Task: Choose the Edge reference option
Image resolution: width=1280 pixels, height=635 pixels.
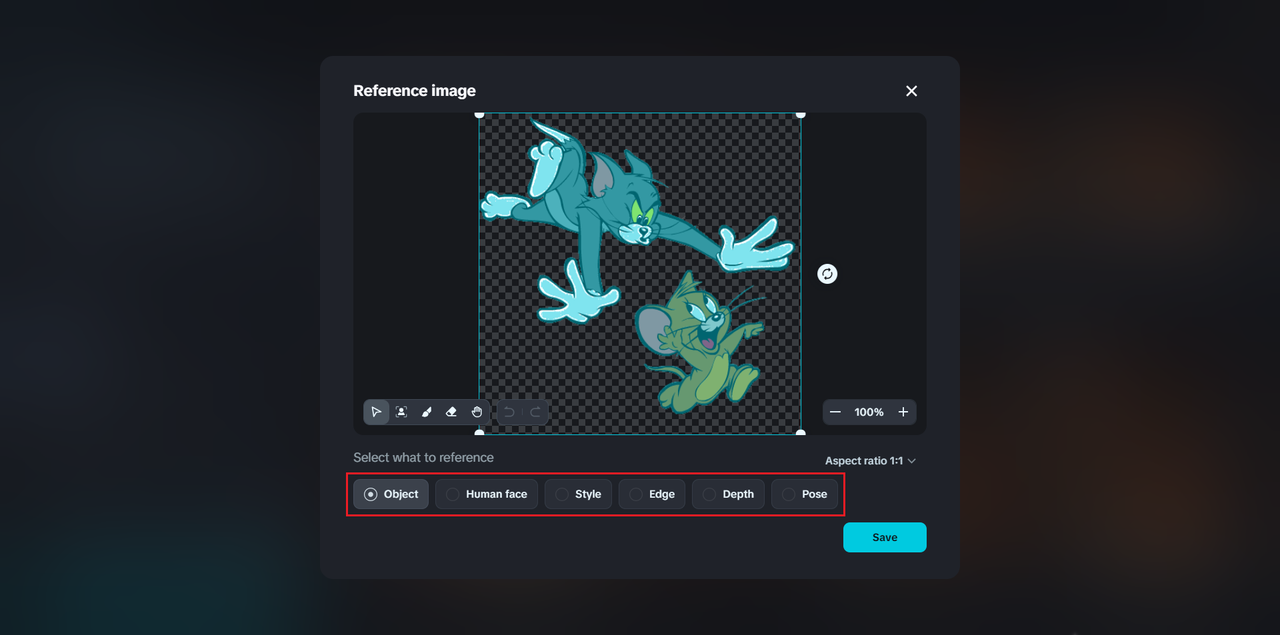Action: 652,494
